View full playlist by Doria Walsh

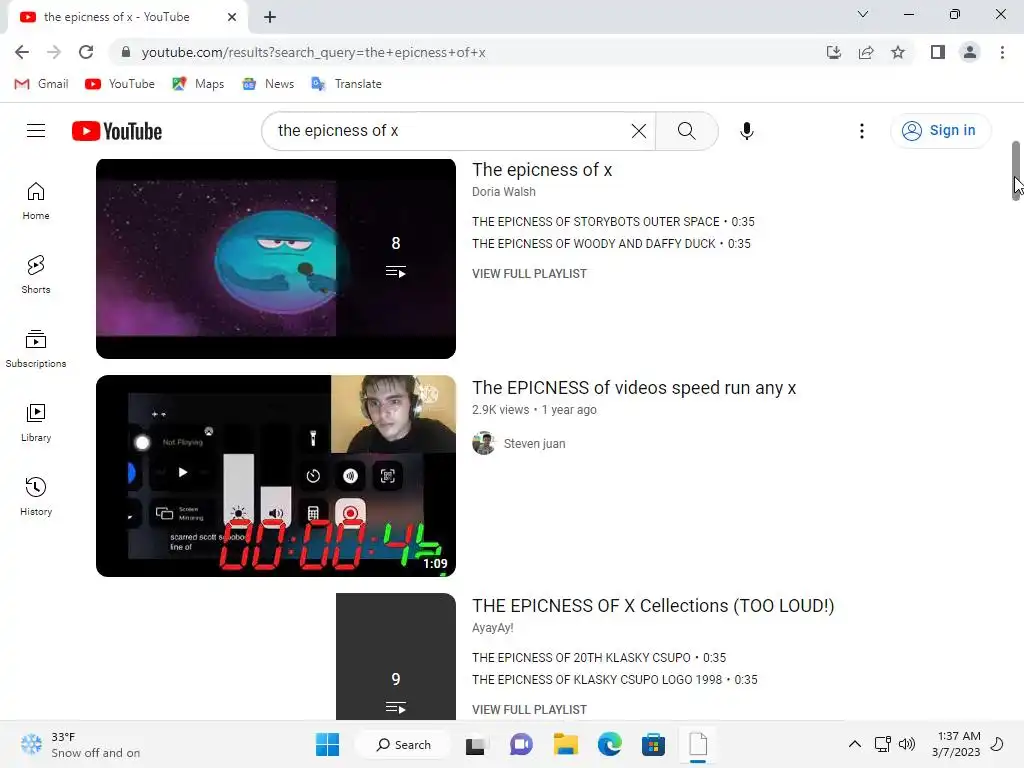pyautogui.click(x=530, y=274)
